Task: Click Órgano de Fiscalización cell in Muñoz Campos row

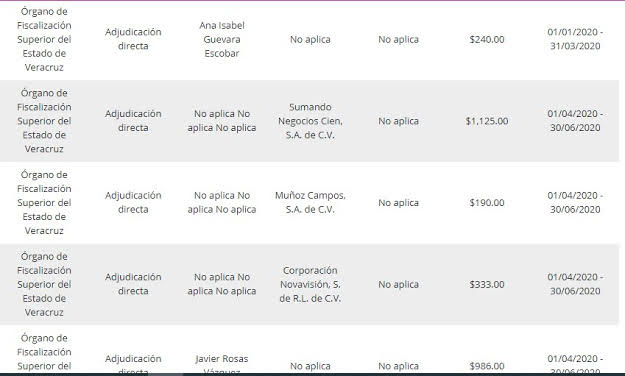Action: 44,203
